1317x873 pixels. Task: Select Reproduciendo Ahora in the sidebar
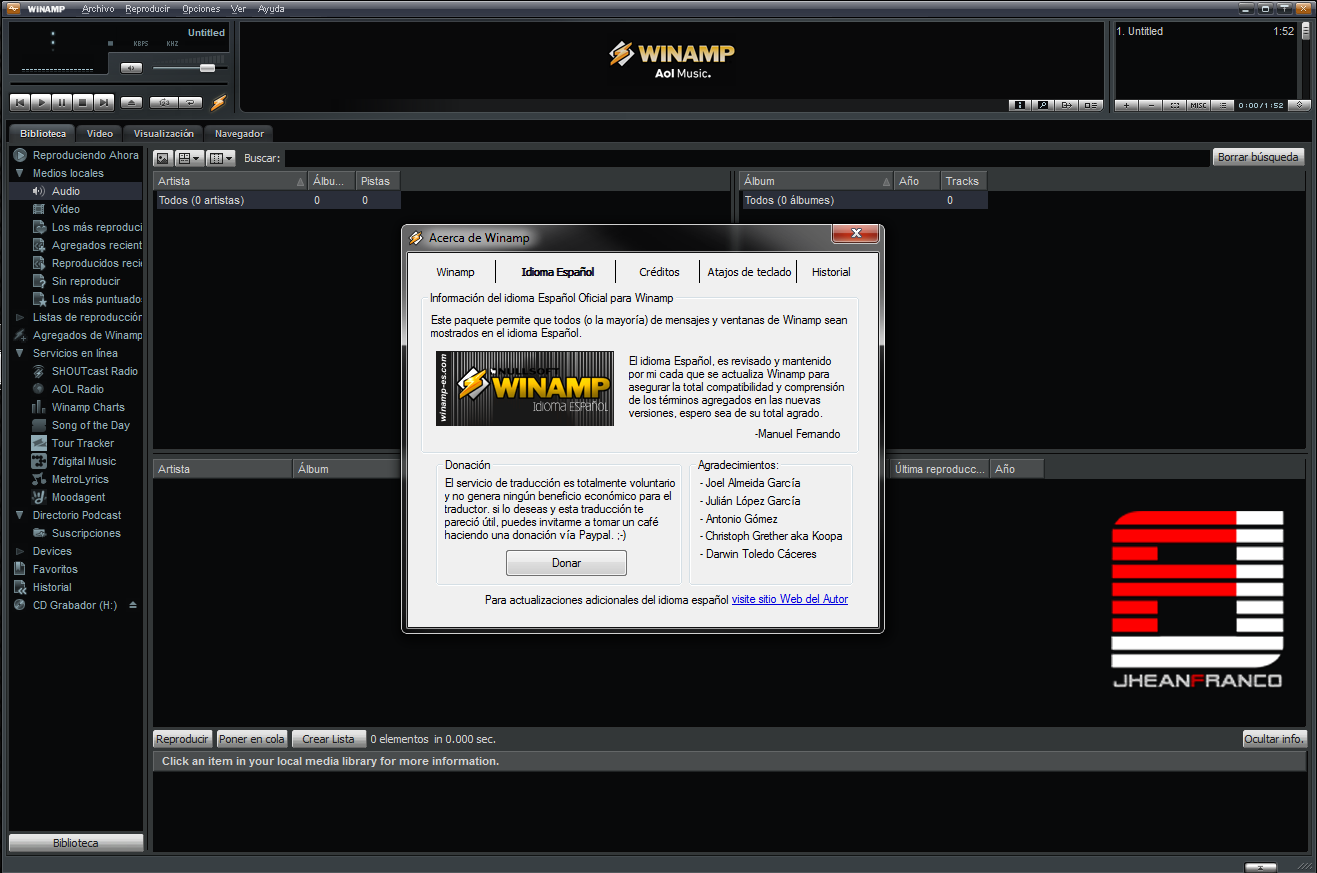point(77,155)
